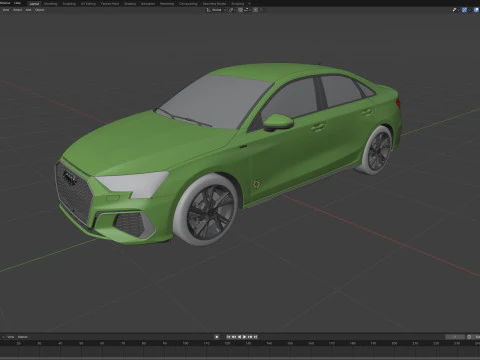Select the car's rear wheel
480x360 pixels.
coord(377,151)
